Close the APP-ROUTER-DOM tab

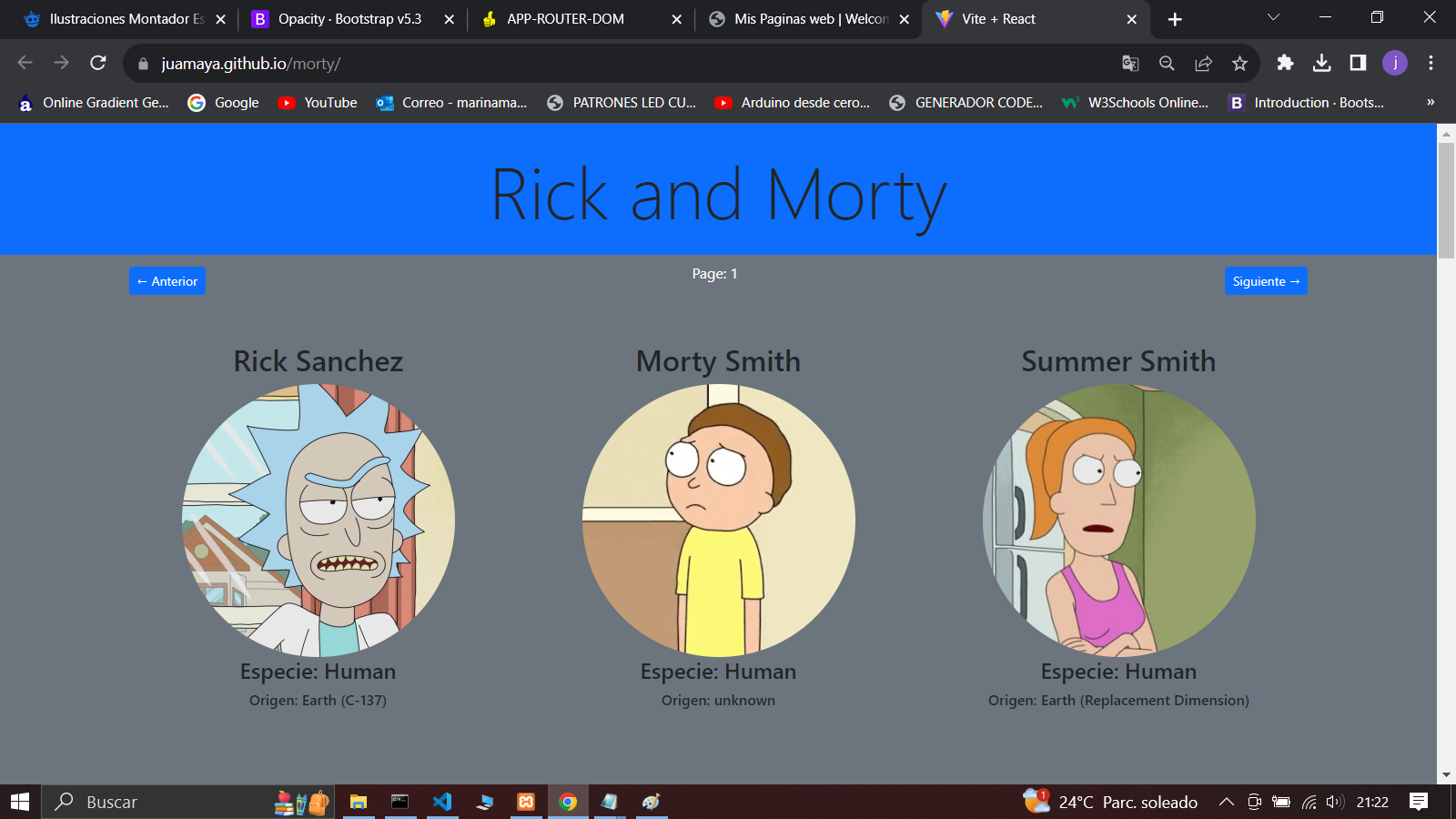(676, 19)
